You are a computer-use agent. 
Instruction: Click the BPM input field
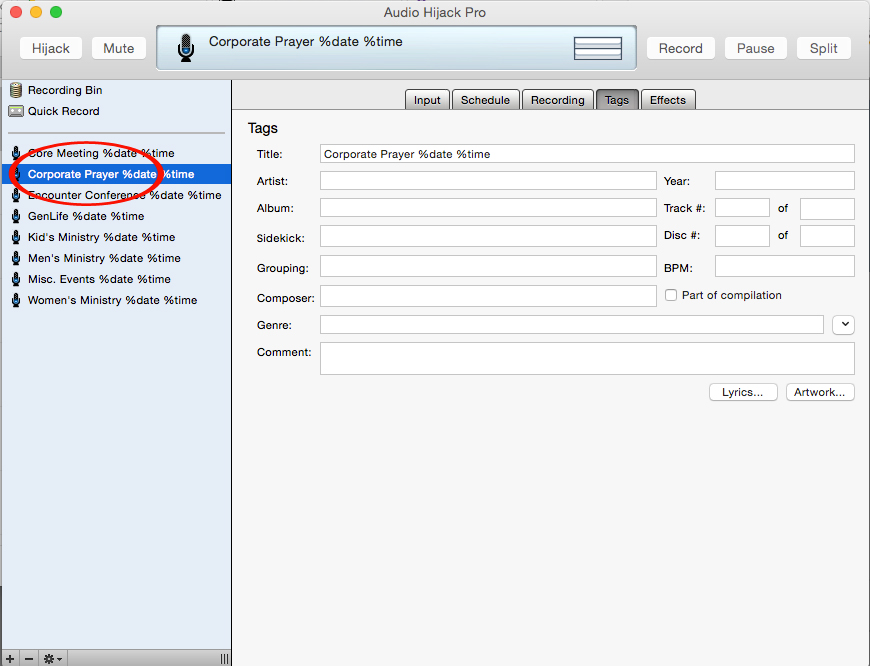pyautogui.click(x=785, y=266)
